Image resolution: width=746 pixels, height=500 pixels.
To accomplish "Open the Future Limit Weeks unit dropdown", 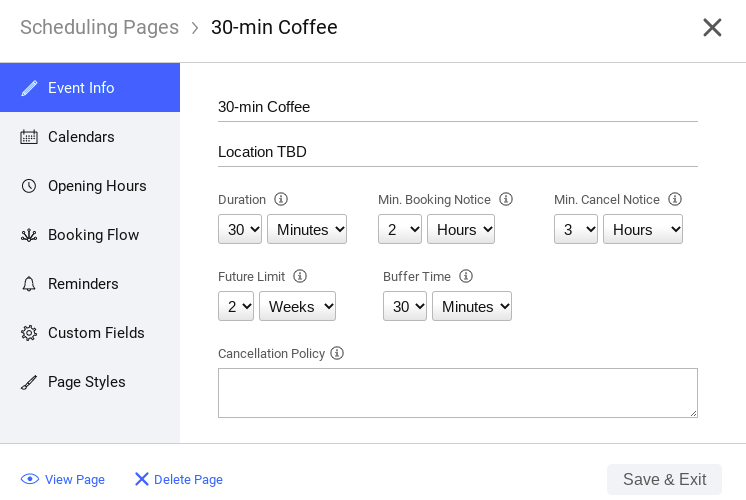I will click(297, 306).
